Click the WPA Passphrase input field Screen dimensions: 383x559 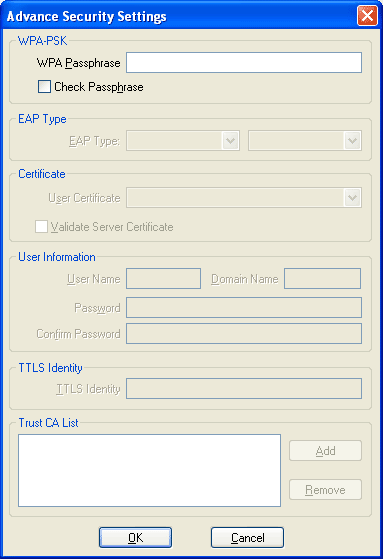click(x=244, y=62)
